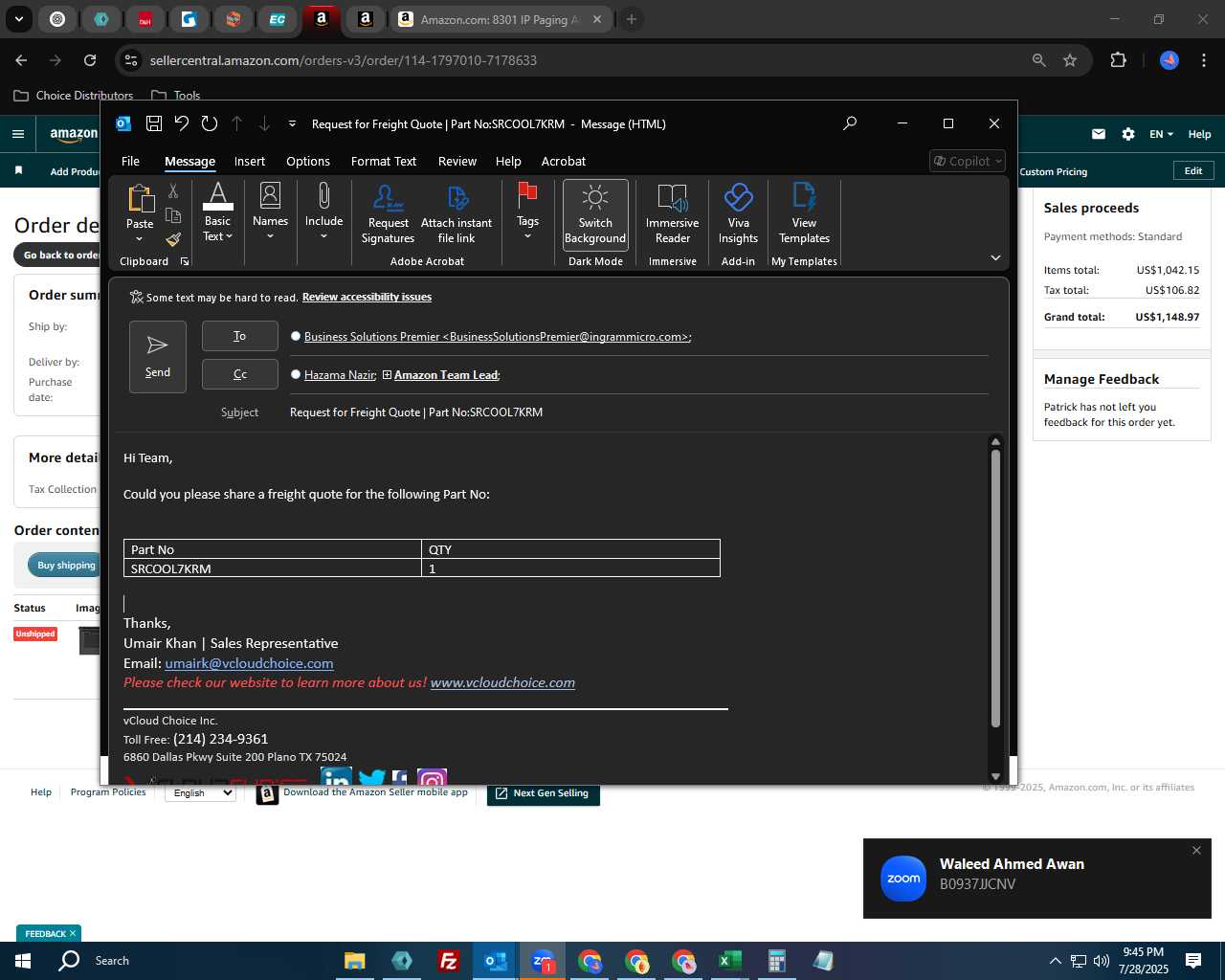This screenshot has height=980, width=1225.
Task: Send the email with the Send button
Action: point(158,357)
